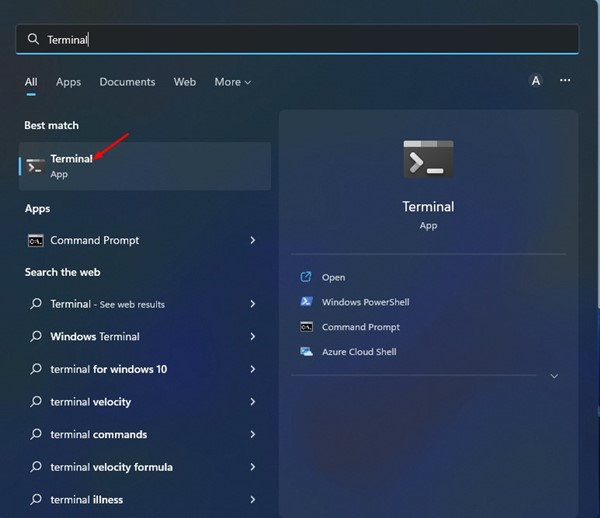Click the Command Prompt icon under Apps

click(36, 241)
